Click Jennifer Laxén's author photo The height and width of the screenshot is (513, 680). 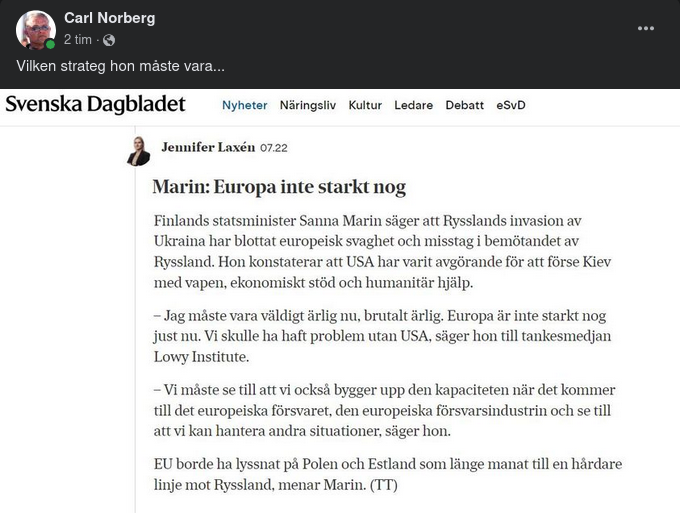click(138, 151)
